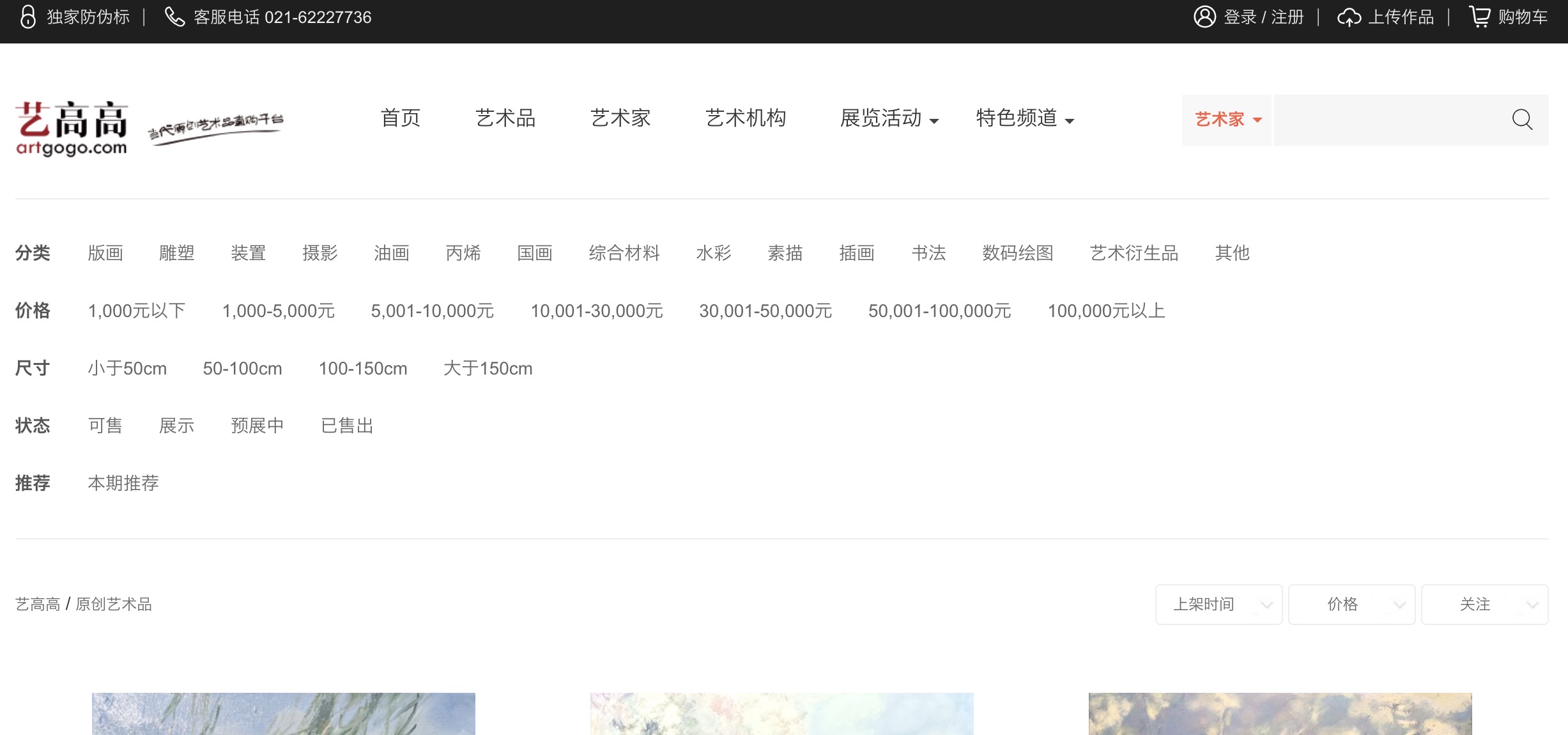
Task: Click the search magnifier icon
Action: pyautogui.click(x=1522, y=120)
